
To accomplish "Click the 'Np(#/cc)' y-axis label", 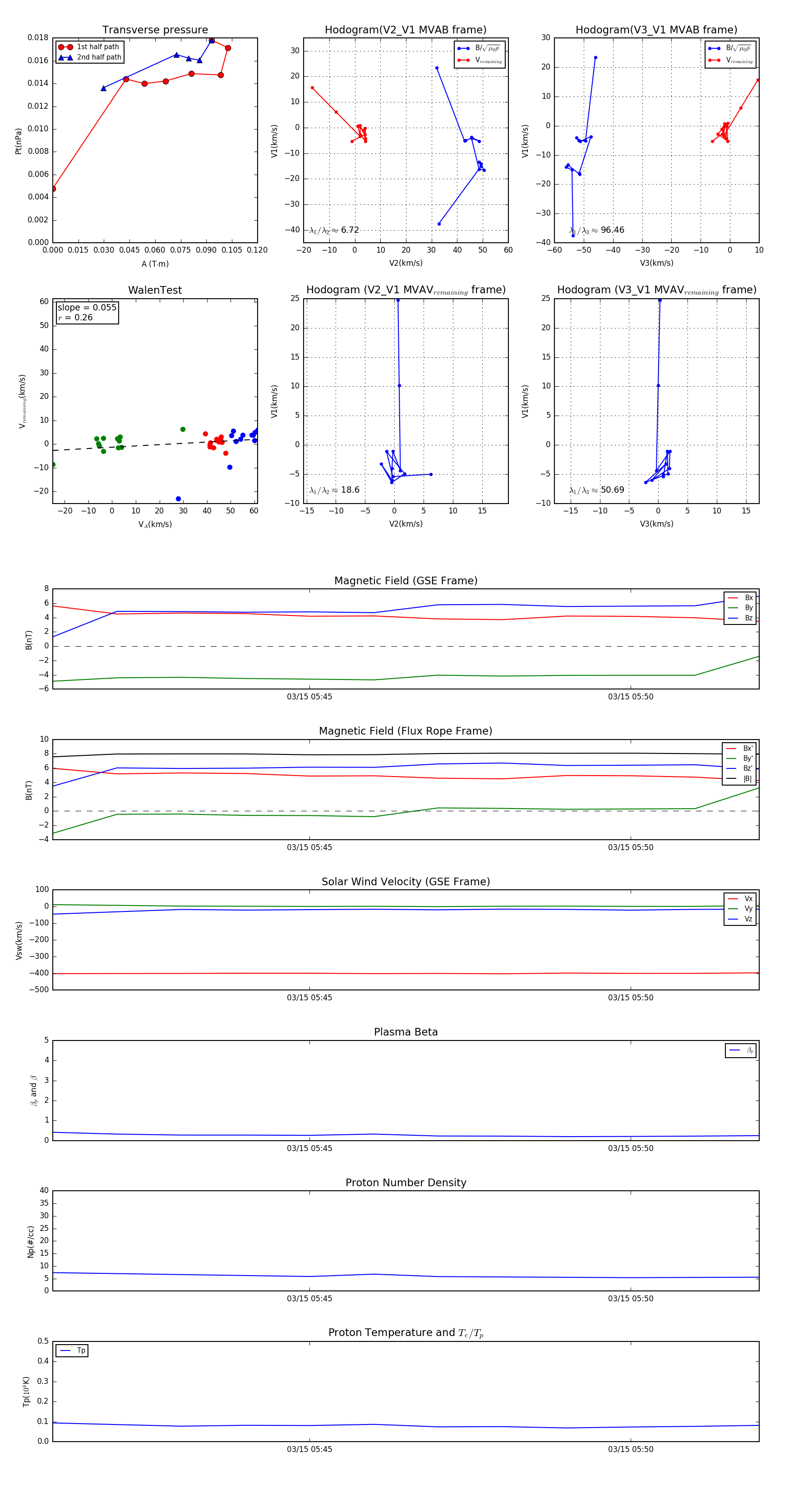I will coord(31,1242).
